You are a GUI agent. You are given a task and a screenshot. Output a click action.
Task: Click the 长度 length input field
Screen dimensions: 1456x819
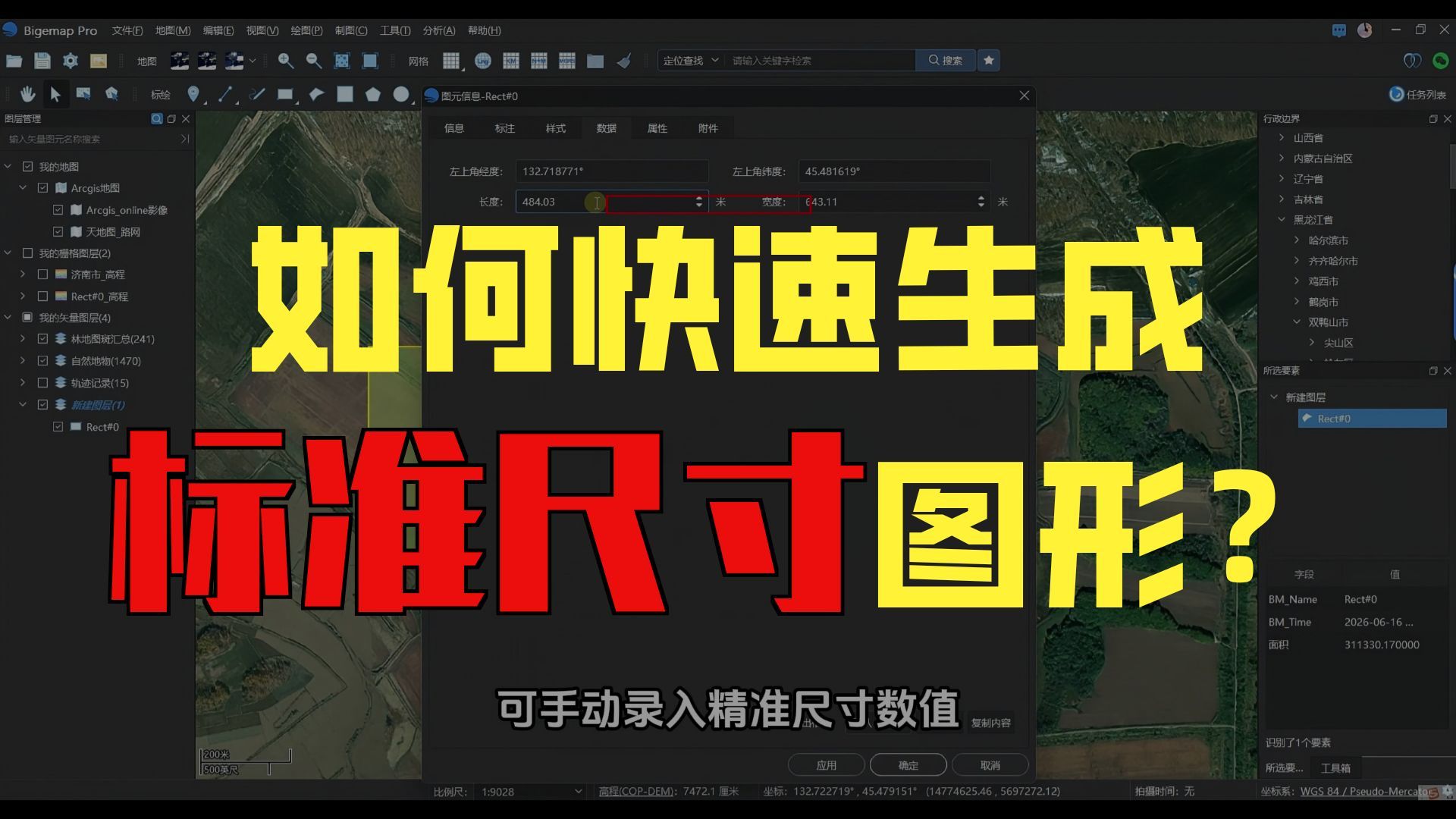click(x=611, y=202)
